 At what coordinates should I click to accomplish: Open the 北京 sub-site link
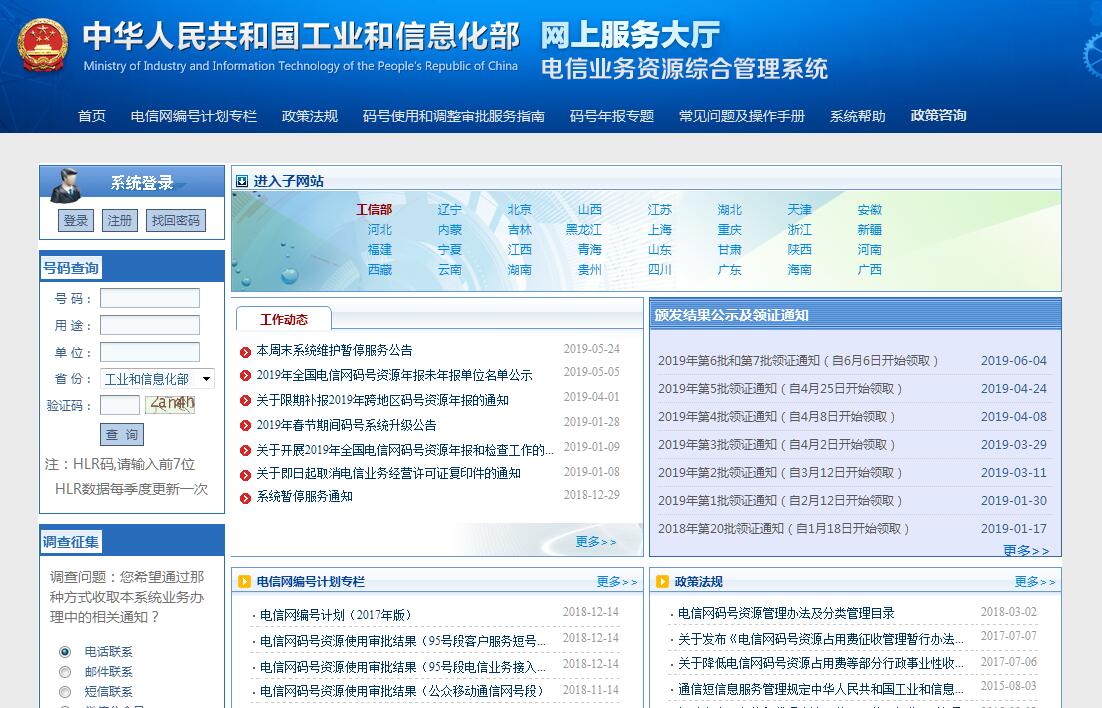pos(519,210)
